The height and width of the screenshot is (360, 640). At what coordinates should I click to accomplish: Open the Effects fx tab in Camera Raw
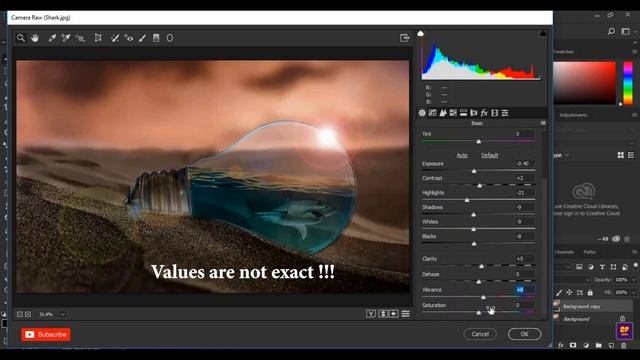click(484, 113)
